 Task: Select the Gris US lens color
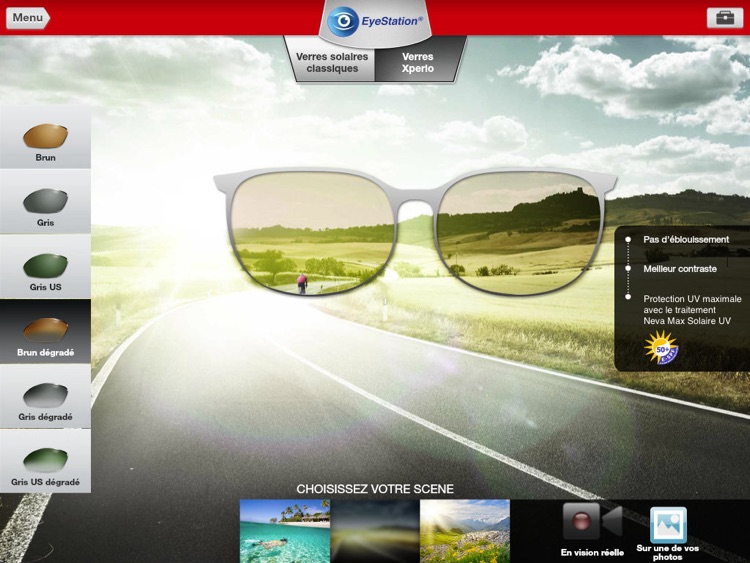click(45, 266)
